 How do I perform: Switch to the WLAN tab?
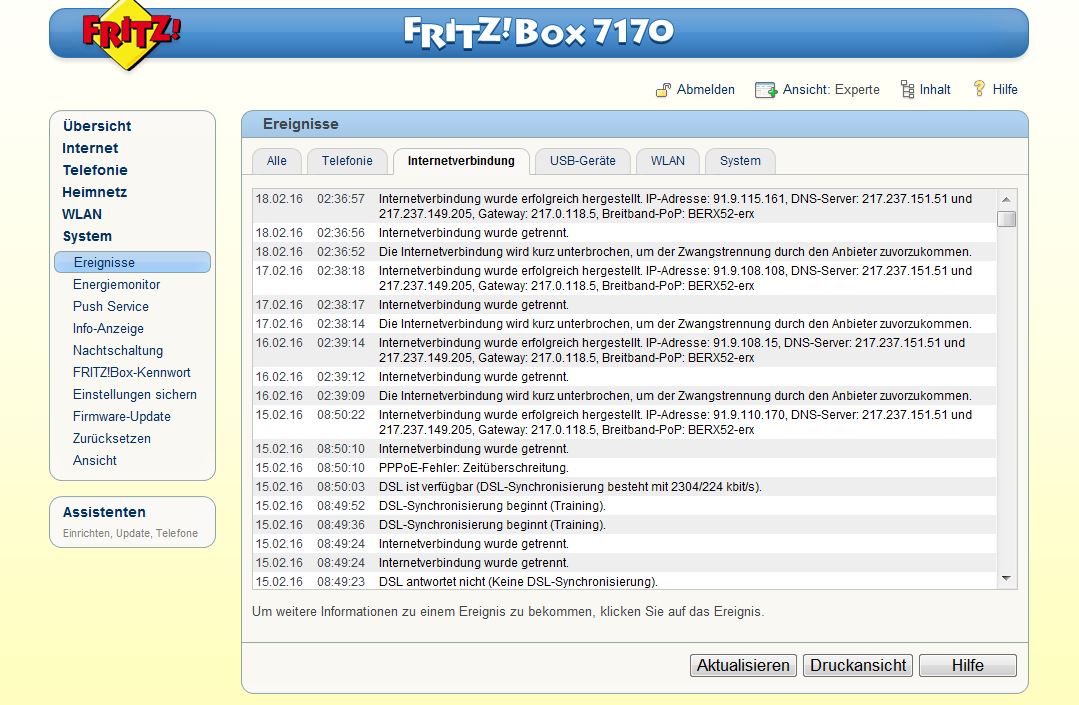(667, 161)
